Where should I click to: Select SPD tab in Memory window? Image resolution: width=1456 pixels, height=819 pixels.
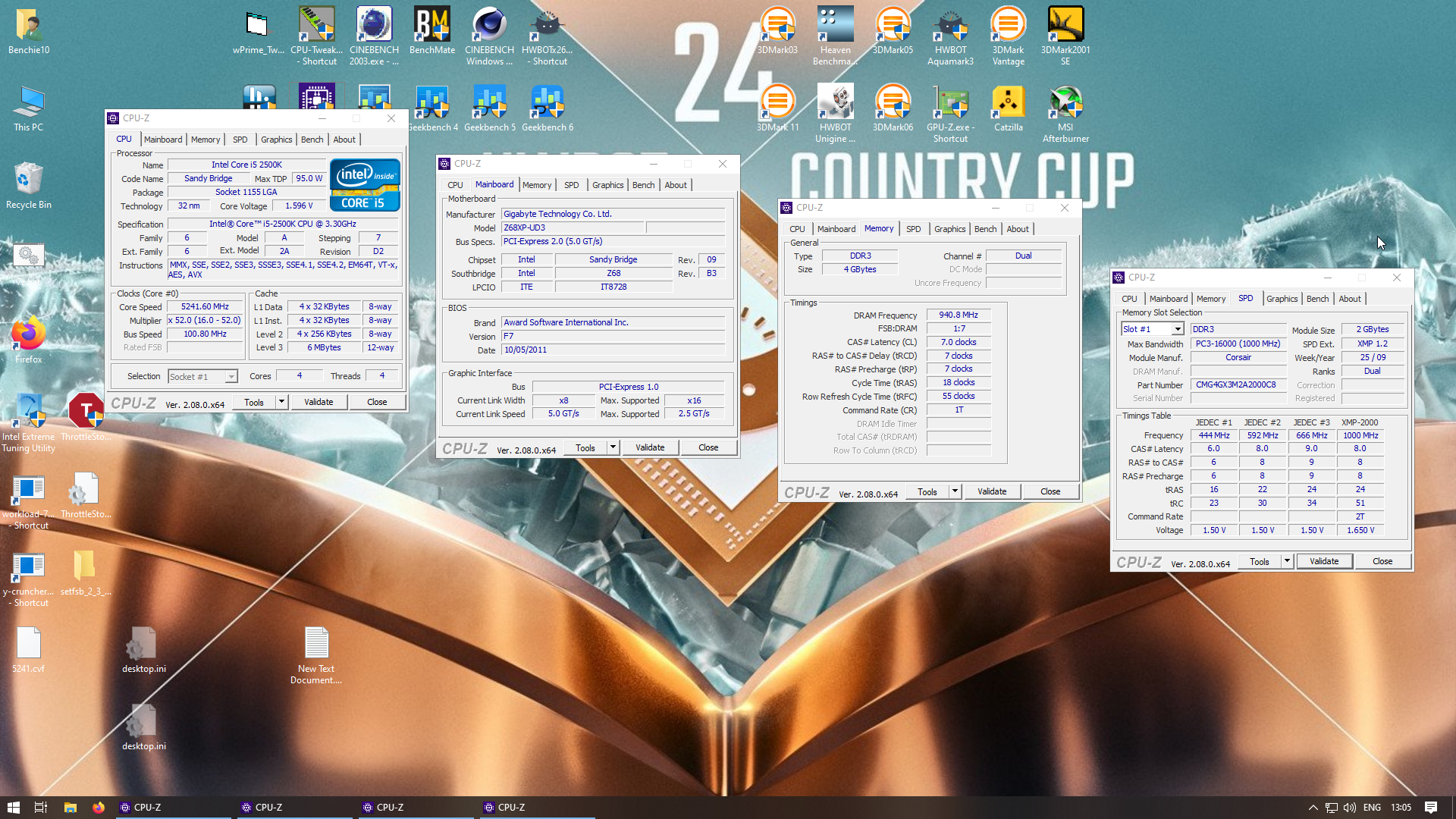tap(913, 229)
